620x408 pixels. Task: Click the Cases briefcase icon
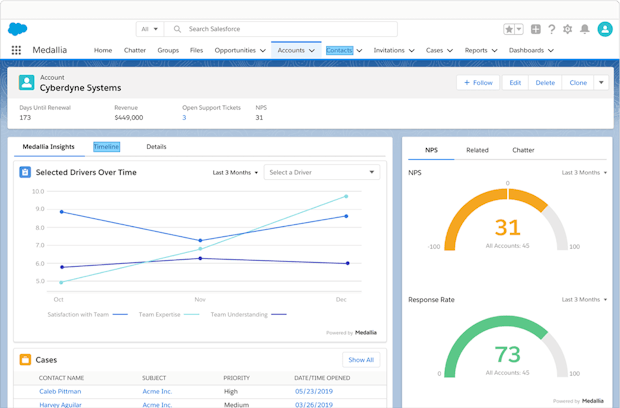(25, 360)
